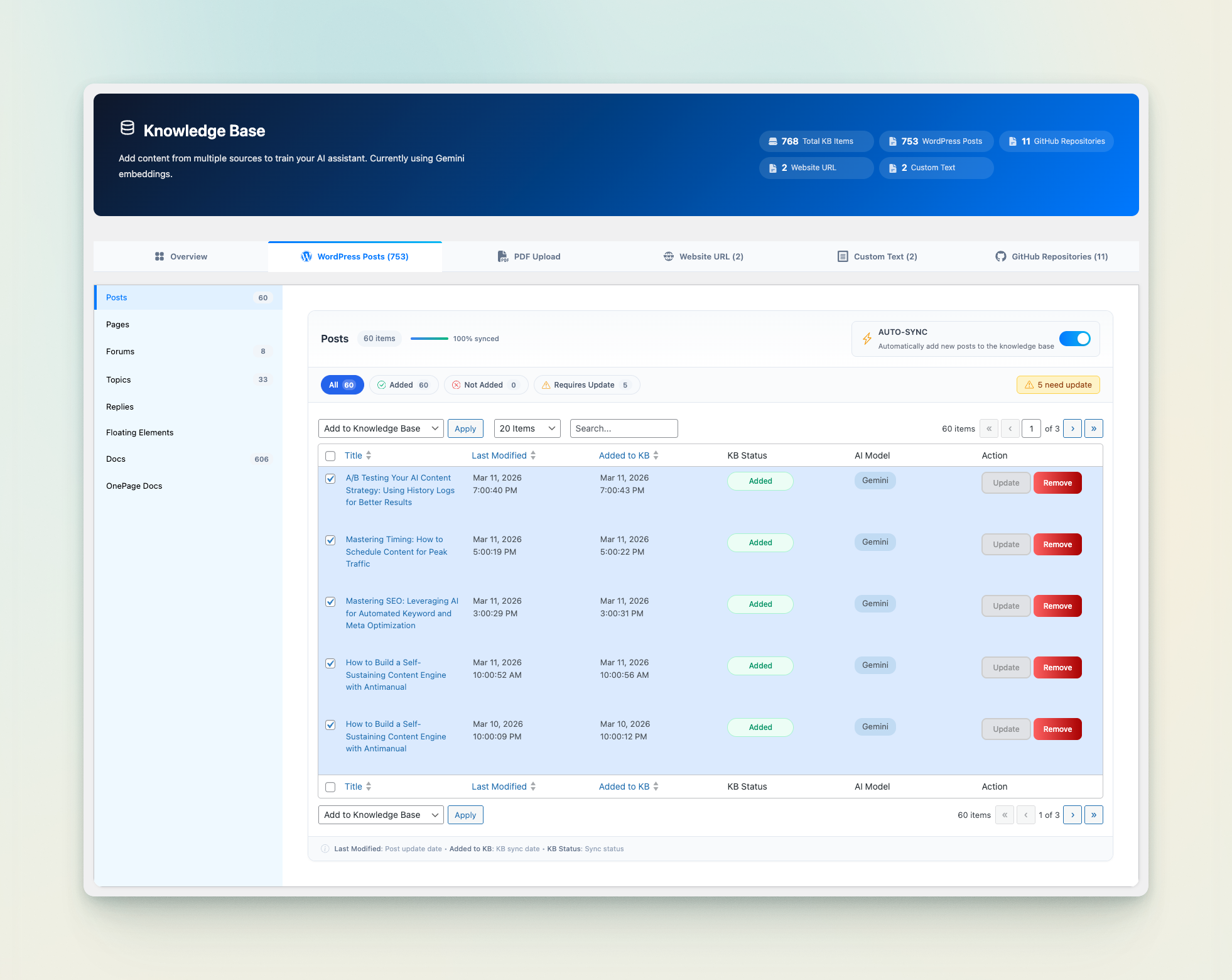This screenshot has width=1232, height=980.
Task: Open bottom Add to Knowledge Base dropdown
Action: click(x=381, y=815)
